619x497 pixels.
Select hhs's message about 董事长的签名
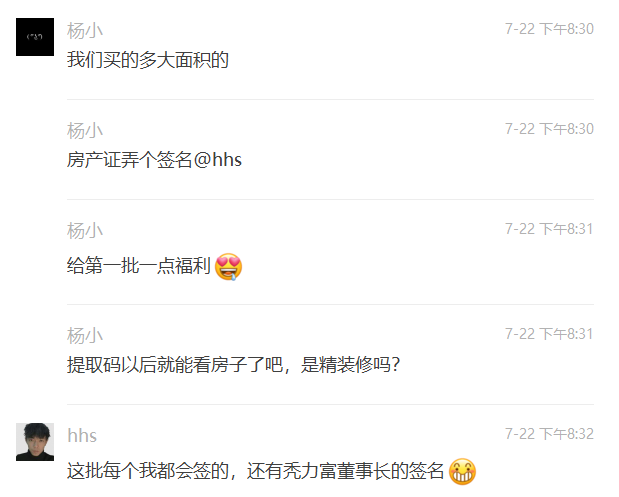272,471
